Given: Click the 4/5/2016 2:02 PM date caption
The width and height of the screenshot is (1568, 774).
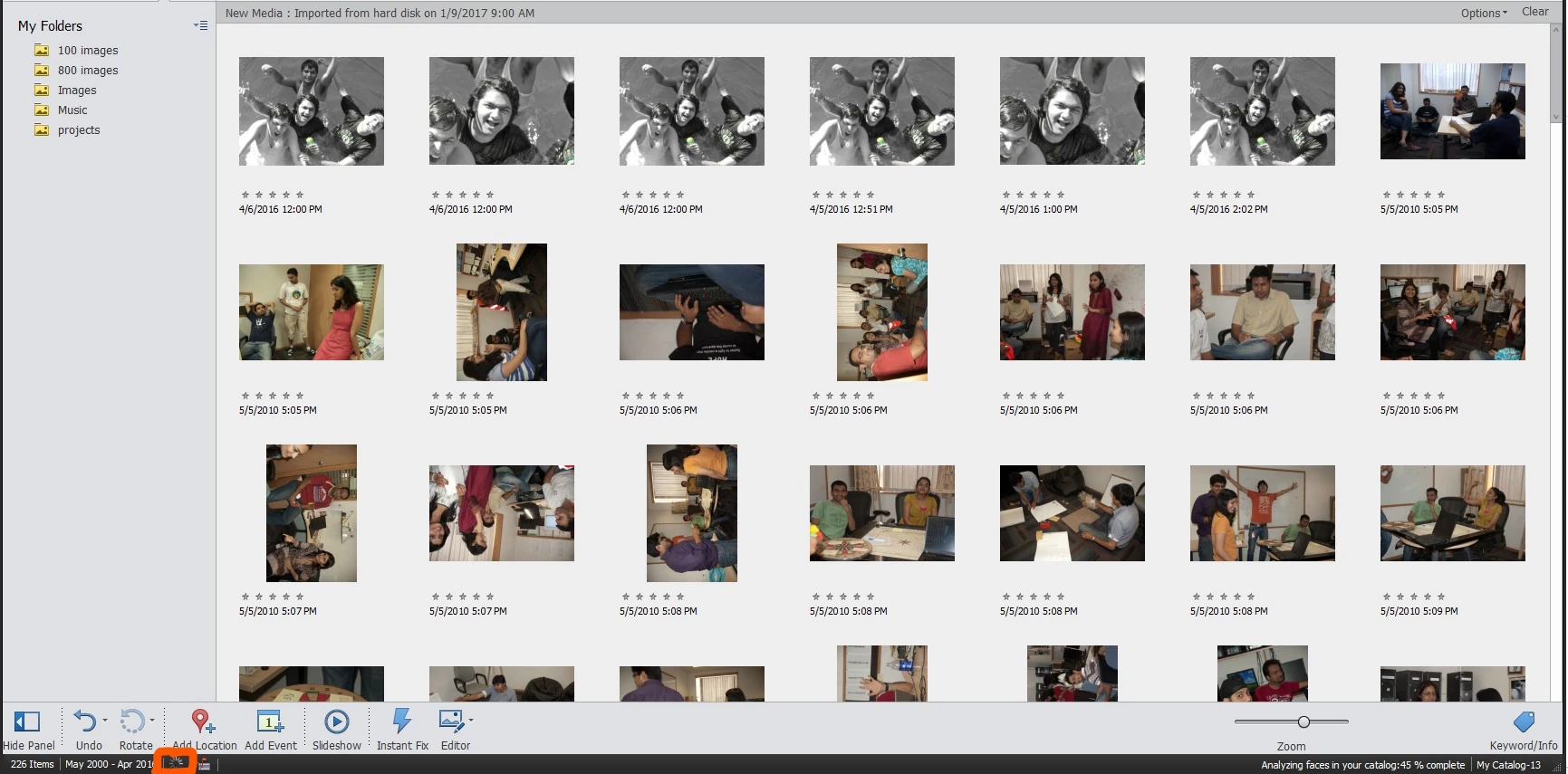Looking at the screenshot, I should [x=1229, y=209].
